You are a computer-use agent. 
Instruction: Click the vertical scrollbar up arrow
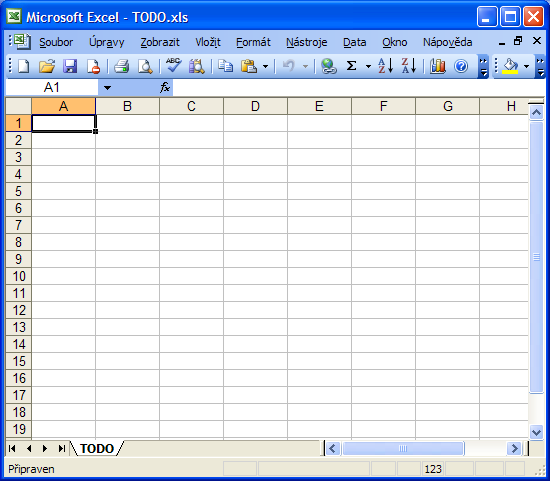pyautogui.click(x=536, y=113)
